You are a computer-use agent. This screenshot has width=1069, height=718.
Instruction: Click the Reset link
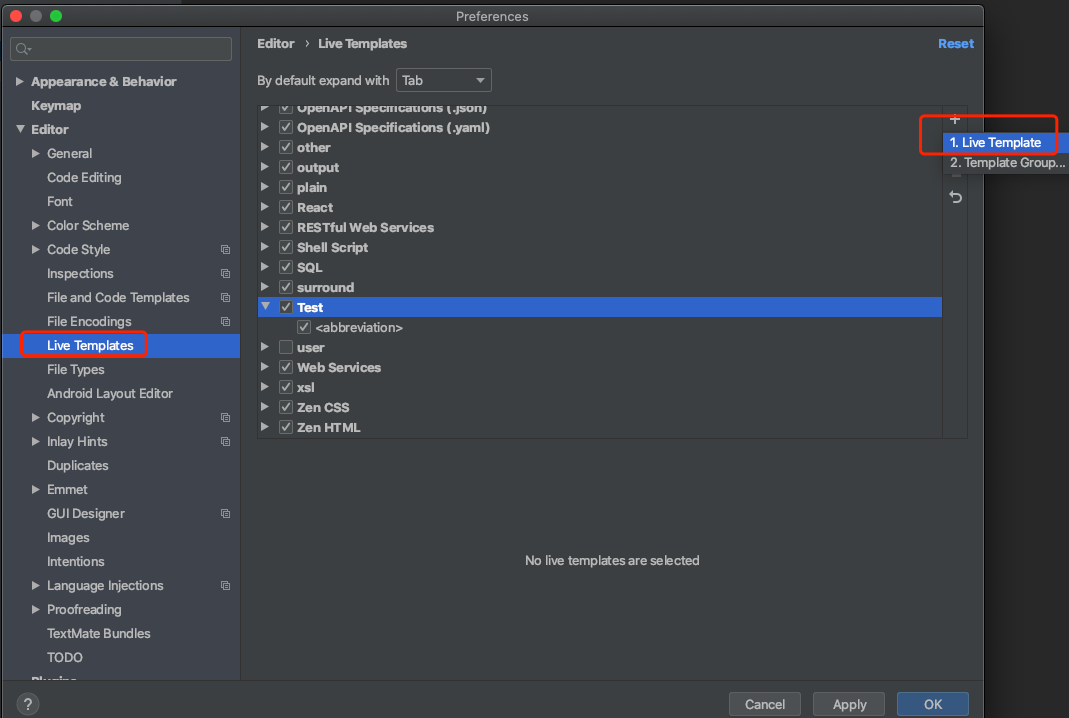point(956,44)
